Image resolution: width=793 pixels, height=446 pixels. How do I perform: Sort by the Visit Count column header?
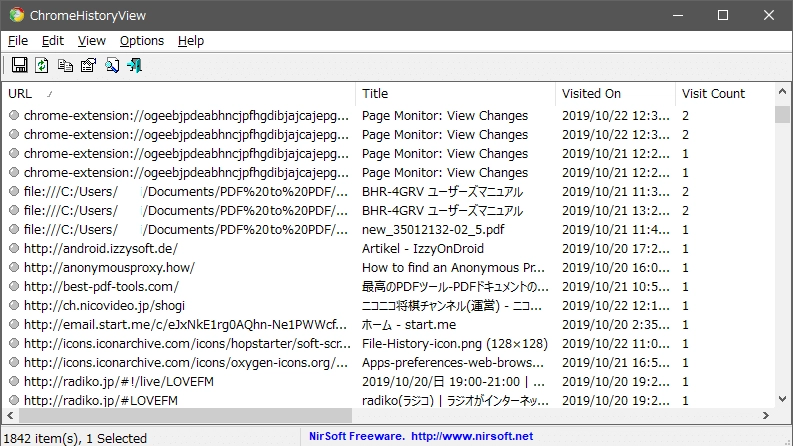[725, 94]
